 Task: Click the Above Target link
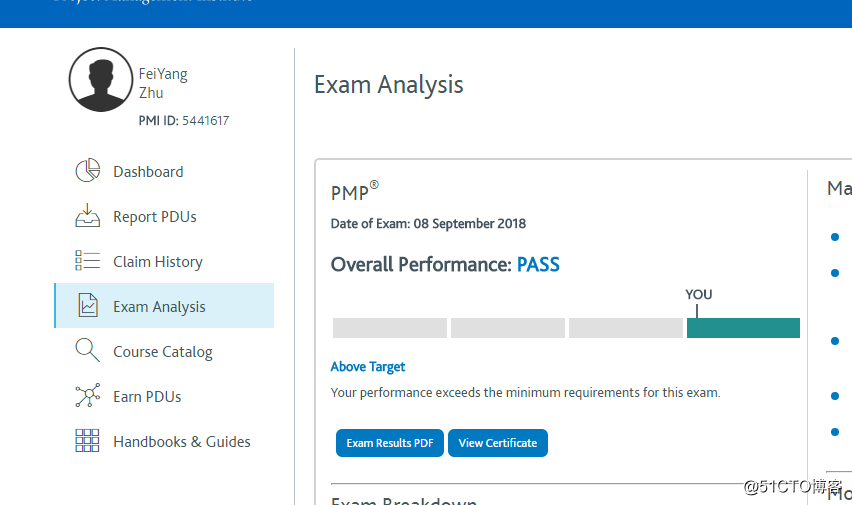pos(368,367)
